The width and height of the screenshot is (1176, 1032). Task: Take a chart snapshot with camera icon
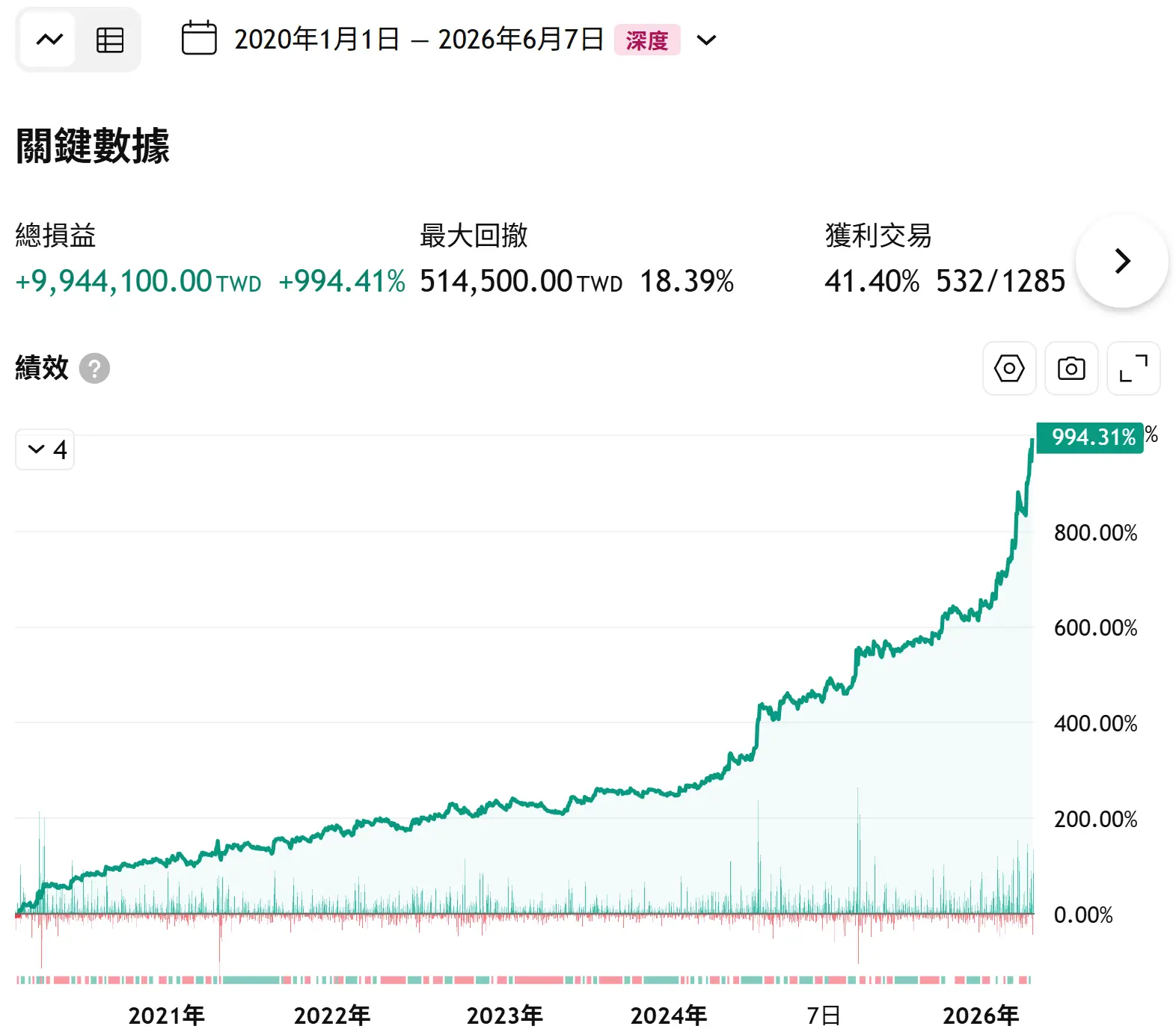click(1071, 368)
